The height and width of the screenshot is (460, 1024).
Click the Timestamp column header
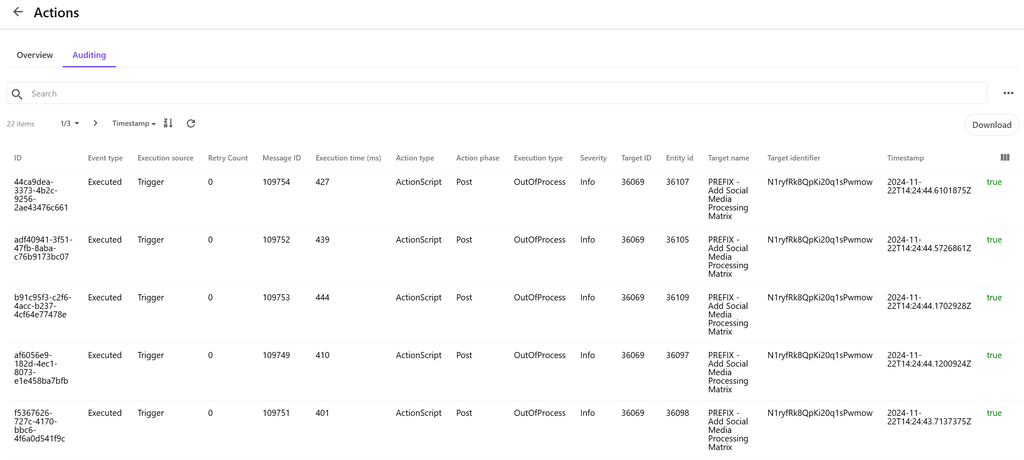[905, 158]
